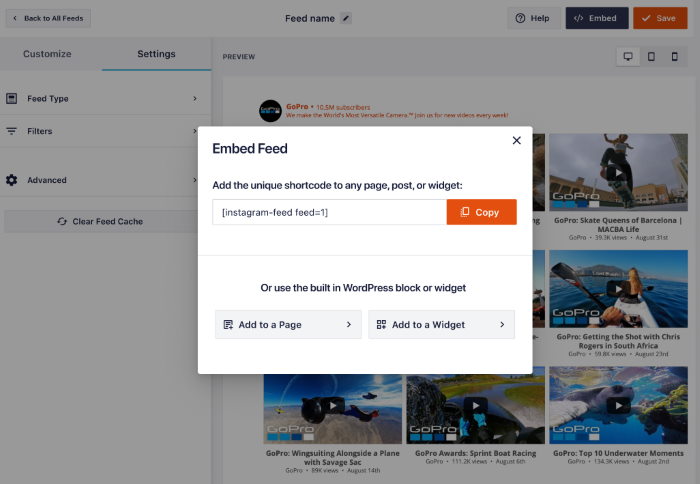Choose Add to a Page option
The height and width of the screenshot is (484, 700).
pyautogui.click(x=288, y=325)
